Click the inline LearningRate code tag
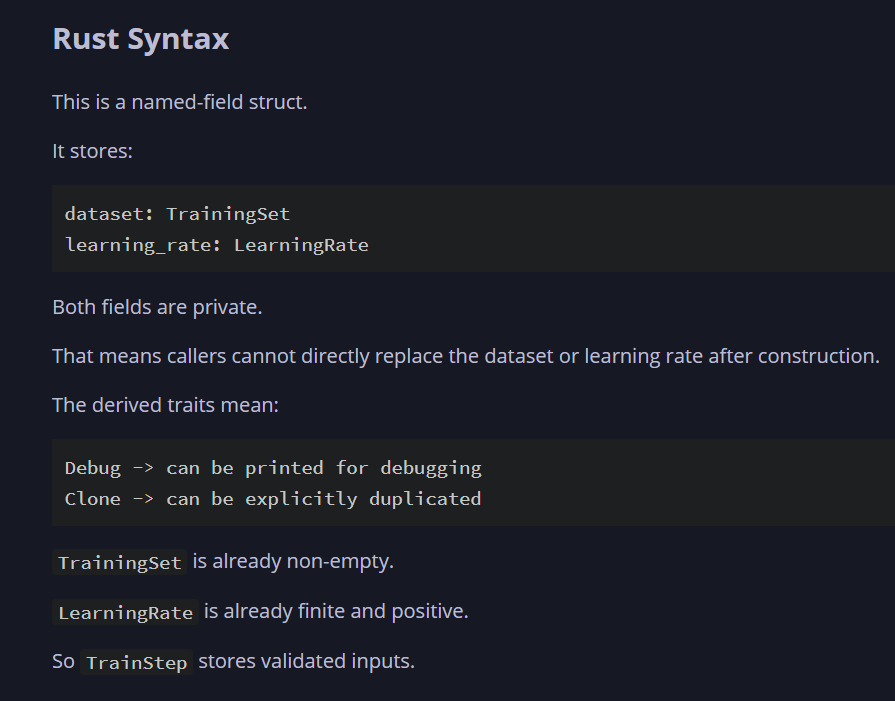 [x=126, y=613]
